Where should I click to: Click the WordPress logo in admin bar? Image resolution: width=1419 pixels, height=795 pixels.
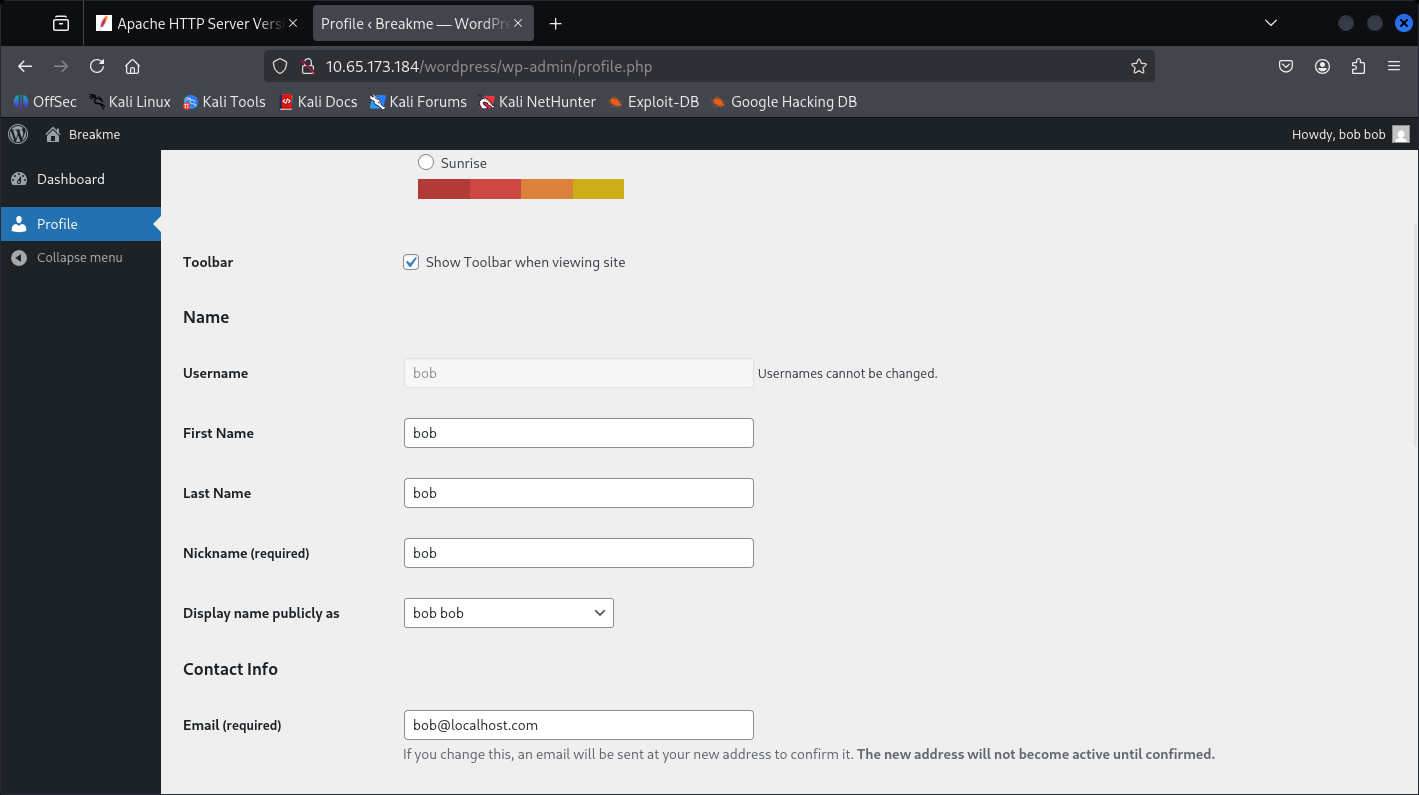[x=18, y=134]
